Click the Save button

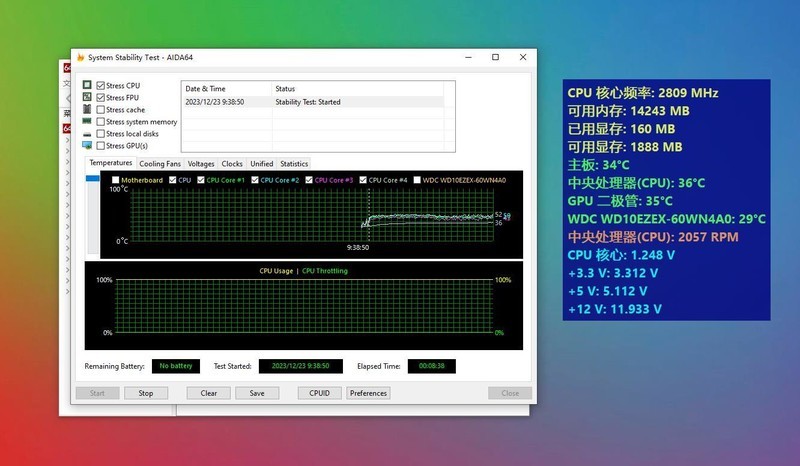(x=257, y=393)
